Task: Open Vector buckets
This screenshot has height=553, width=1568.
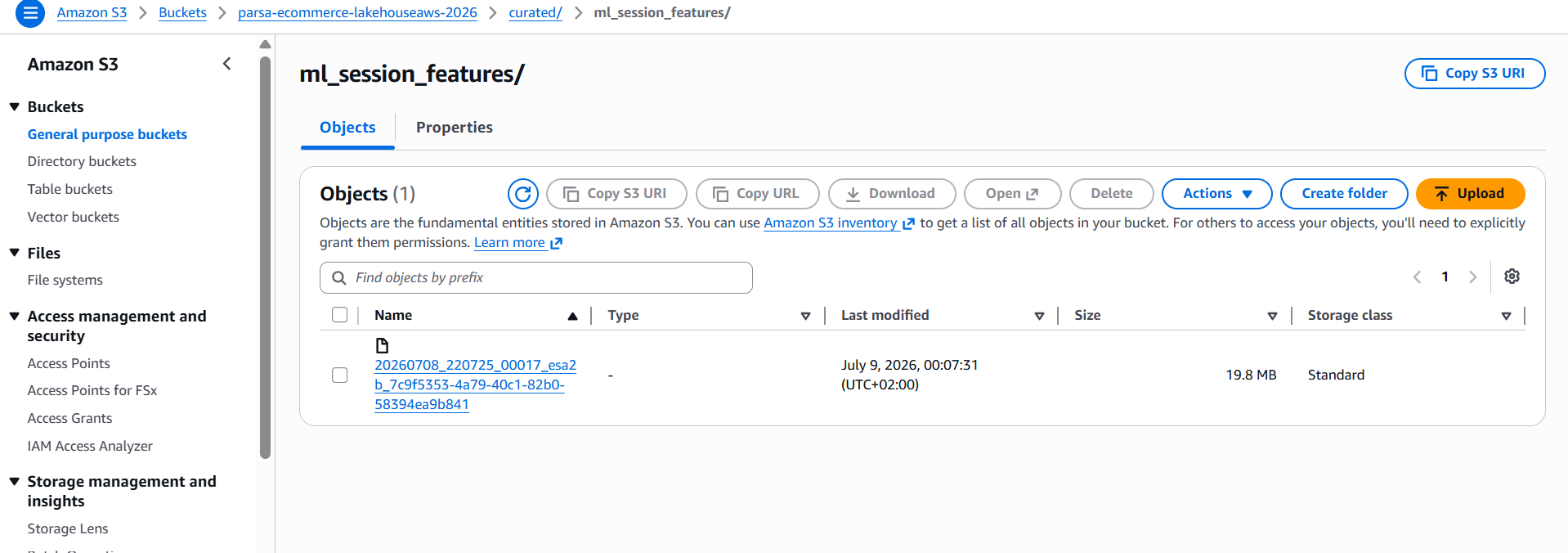Action: coord(74,217)
